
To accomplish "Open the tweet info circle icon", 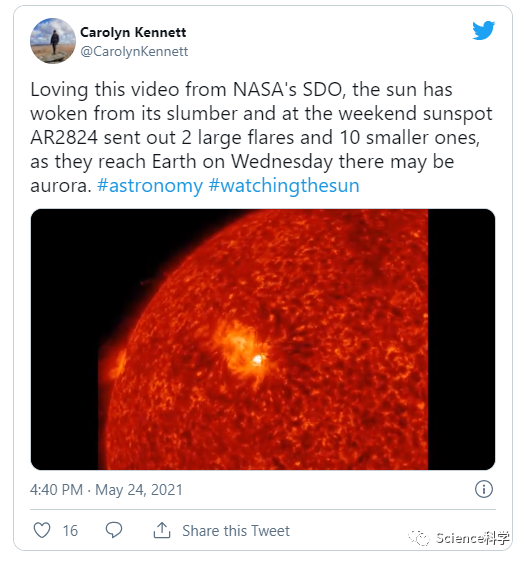I will [x=484, y=489].
